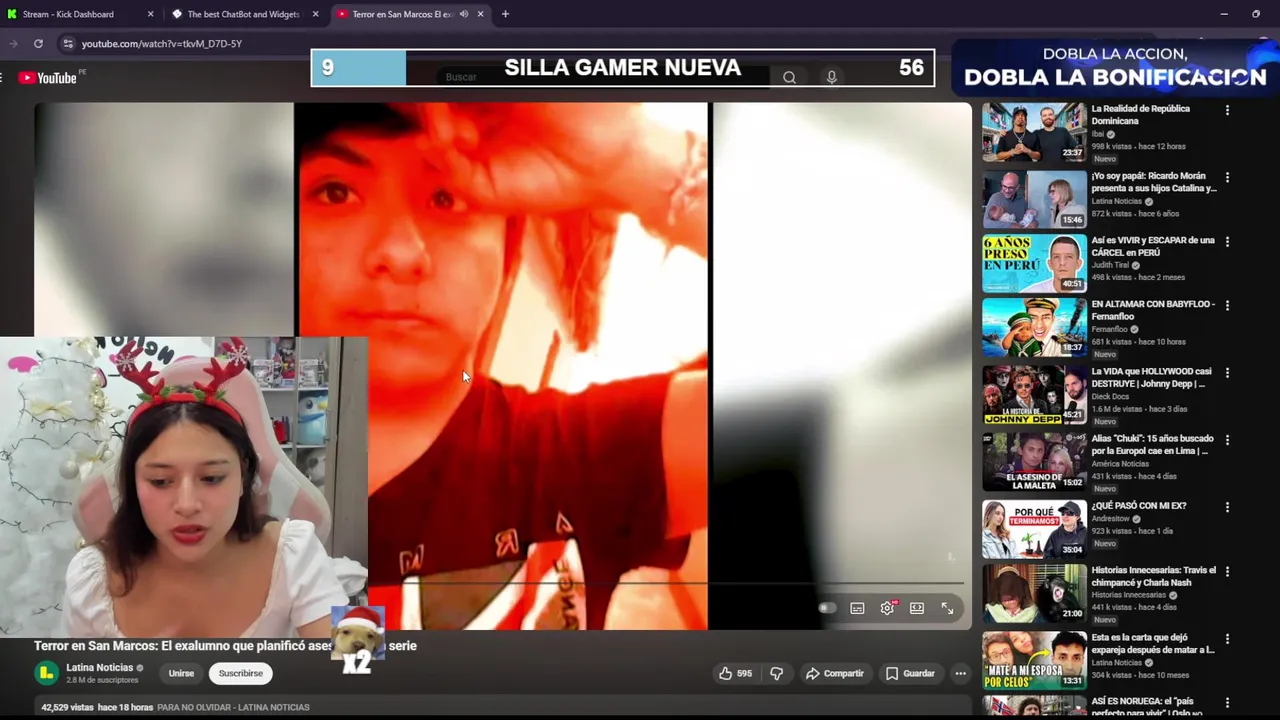Open Historias Innecesarias Travis el chimpancé video
Viewport: 1280px width, 720px height.
pyautogui.click(x=1034, y=593)
